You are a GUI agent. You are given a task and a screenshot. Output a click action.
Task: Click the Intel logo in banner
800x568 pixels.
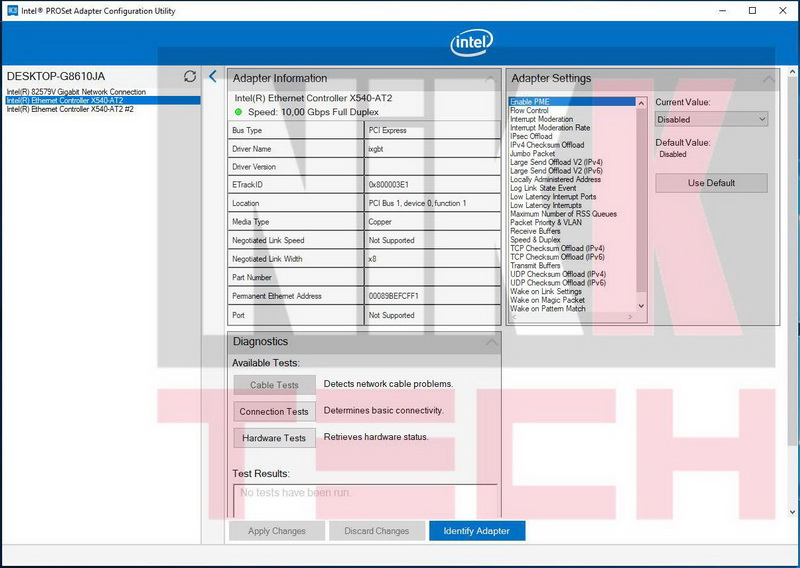(471, 42)
